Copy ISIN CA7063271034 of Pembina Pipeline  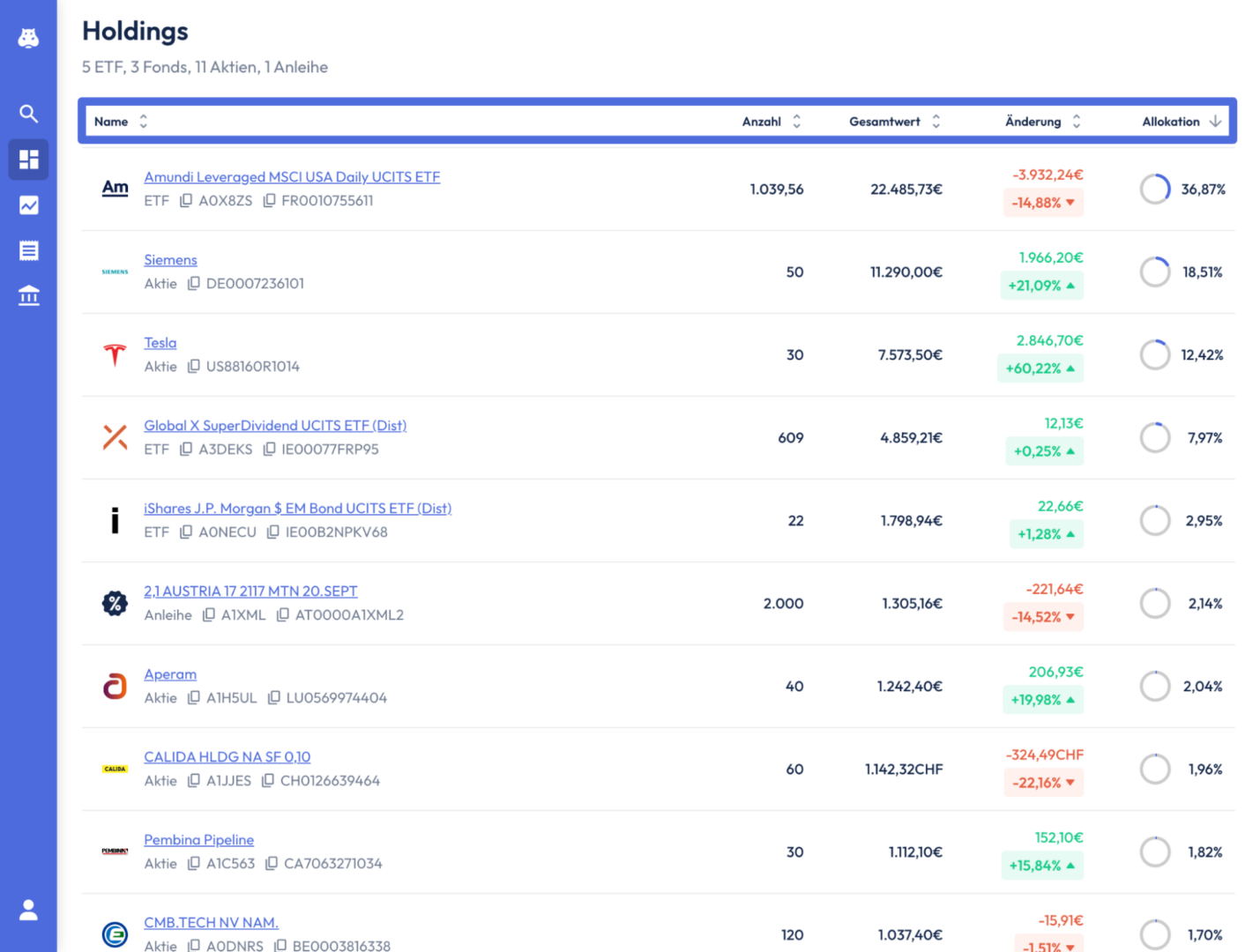[x=272, y=864]
